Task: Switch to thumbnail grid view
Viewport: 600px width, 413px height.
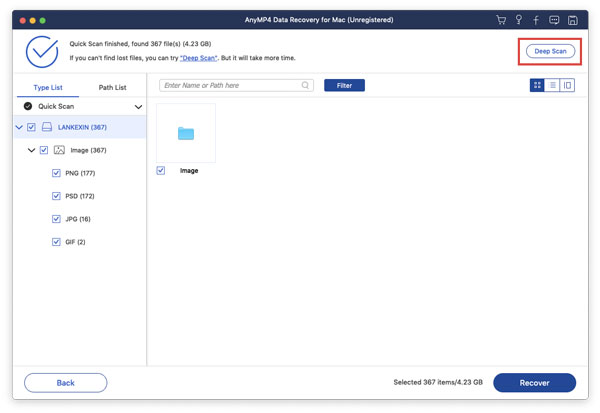Action: pyautogui.click(x=537, y=85)
